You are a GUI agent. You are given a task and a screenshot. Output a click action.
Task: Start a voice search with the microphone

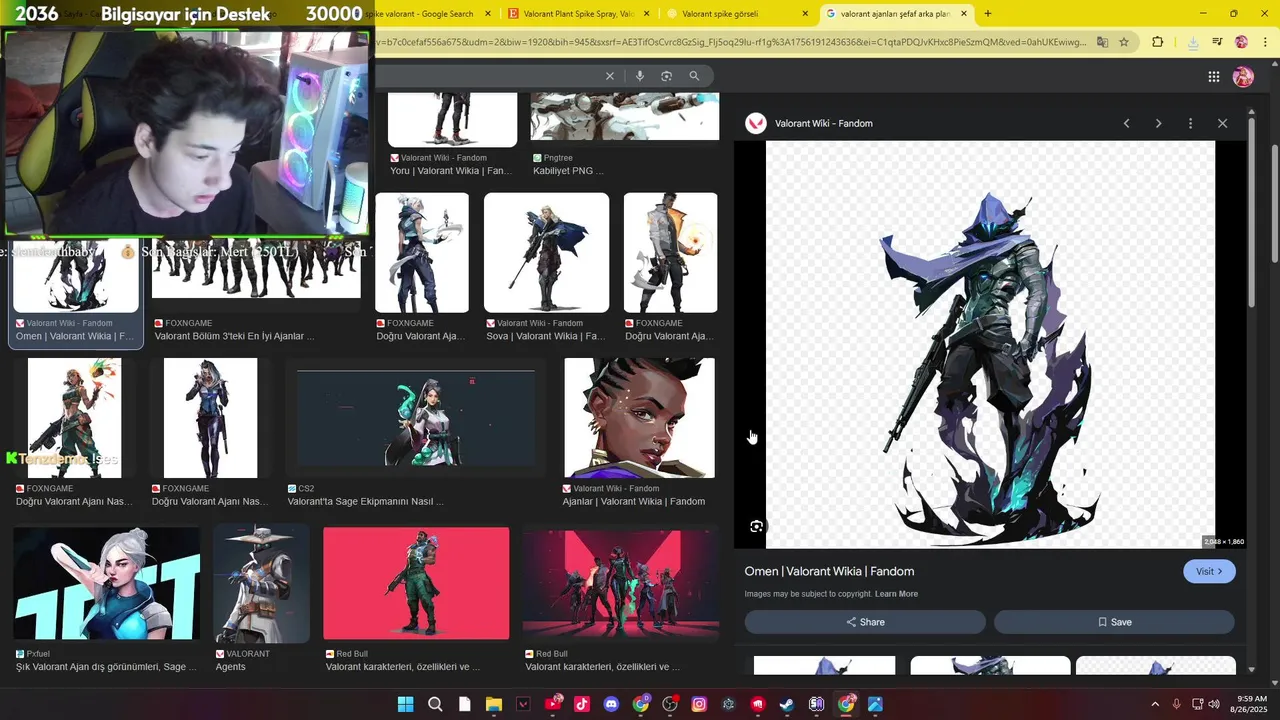(639, 76)
